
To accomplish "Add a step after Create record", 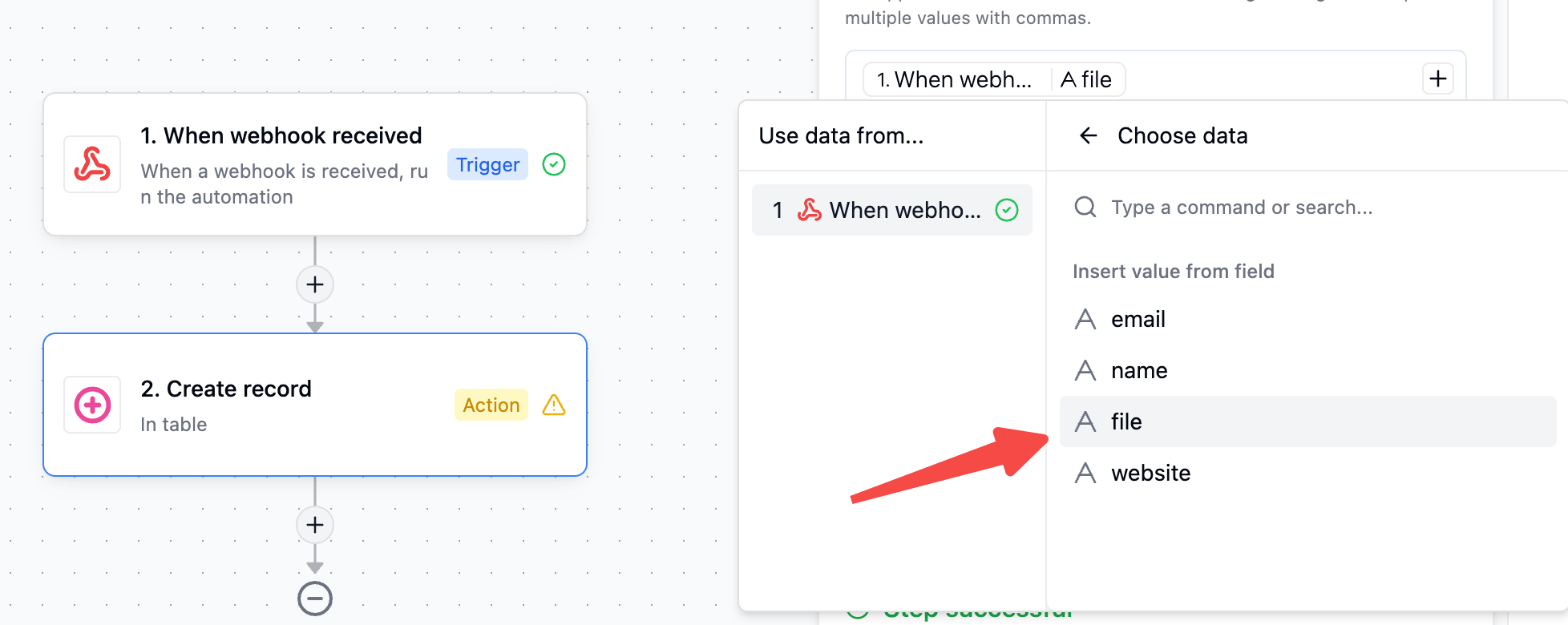I will 315,525.
